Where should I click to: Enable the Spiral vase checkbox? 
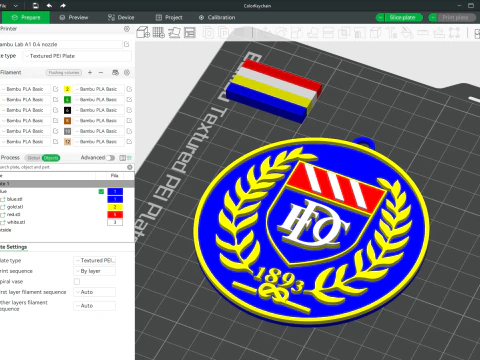(x=77, y=282)
